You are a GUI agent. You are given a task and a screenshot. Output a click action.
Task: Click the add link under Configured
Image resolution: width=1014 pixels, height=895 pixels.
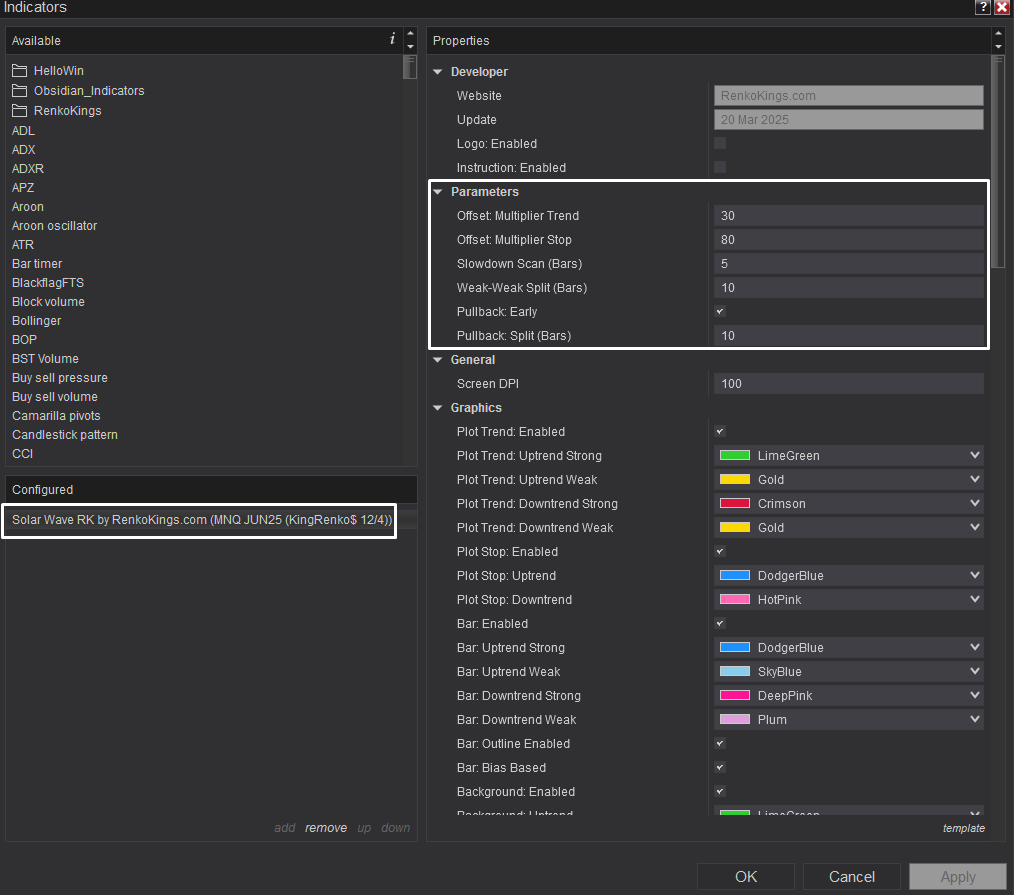click(285, 828)
